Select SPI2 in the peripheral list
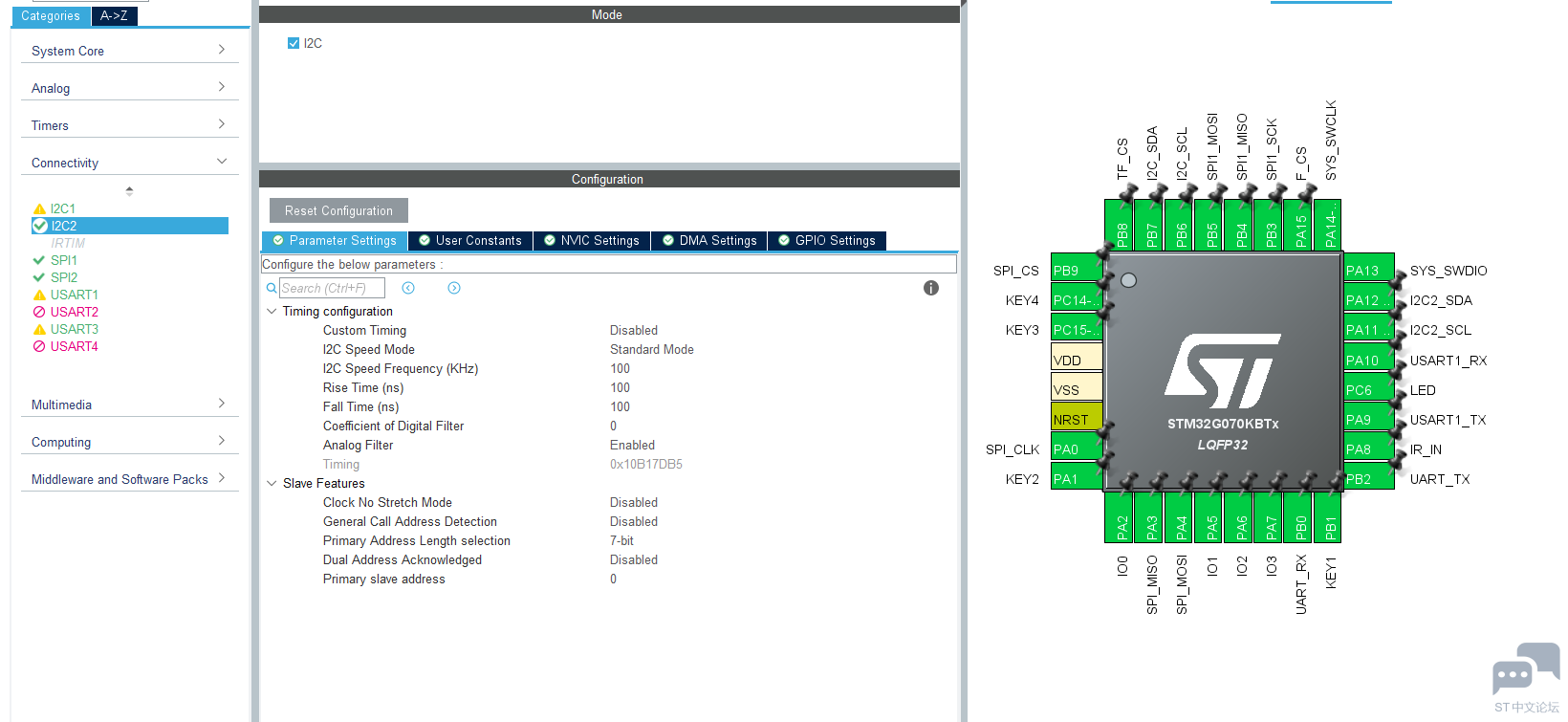This screenshot has width=1568, height=722. (64, 277)
